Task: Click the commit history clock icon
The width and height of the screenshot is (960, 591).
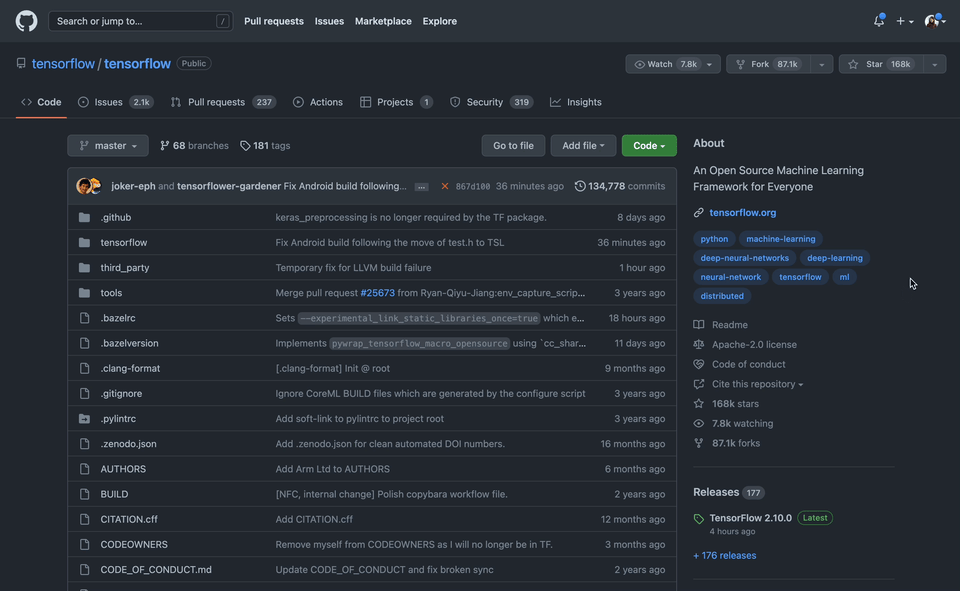Action: click(x=580, y=186)
